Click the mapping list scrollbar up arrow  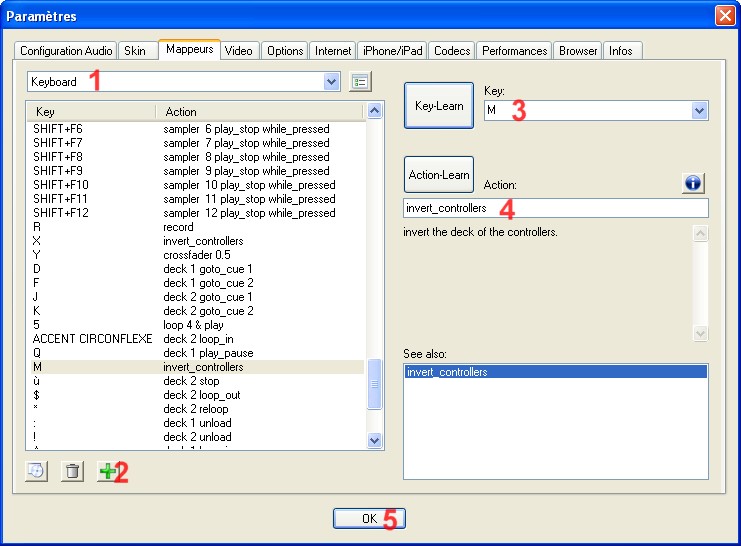pos(375,111)
